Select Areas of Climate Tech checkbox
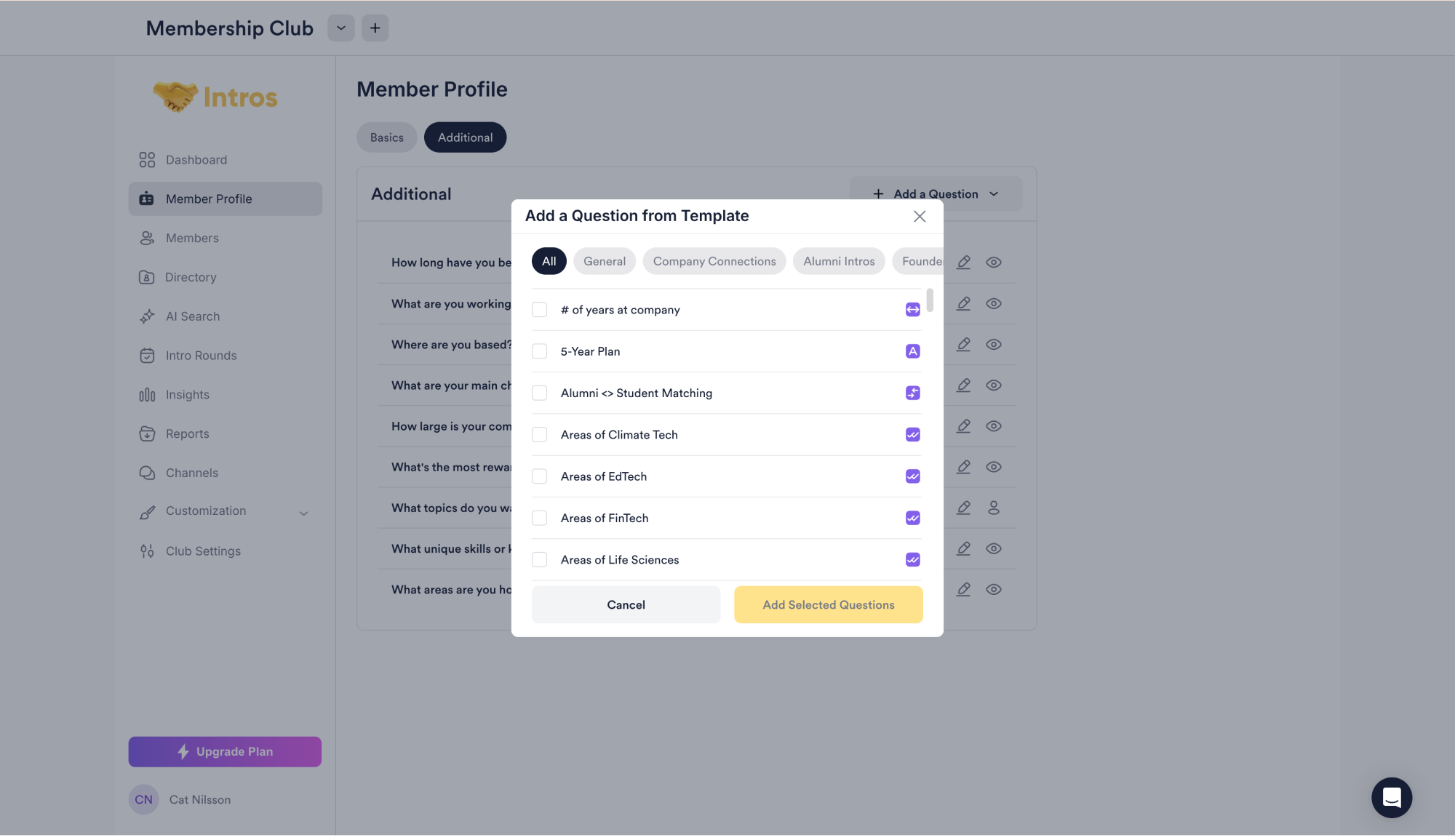 539,435
